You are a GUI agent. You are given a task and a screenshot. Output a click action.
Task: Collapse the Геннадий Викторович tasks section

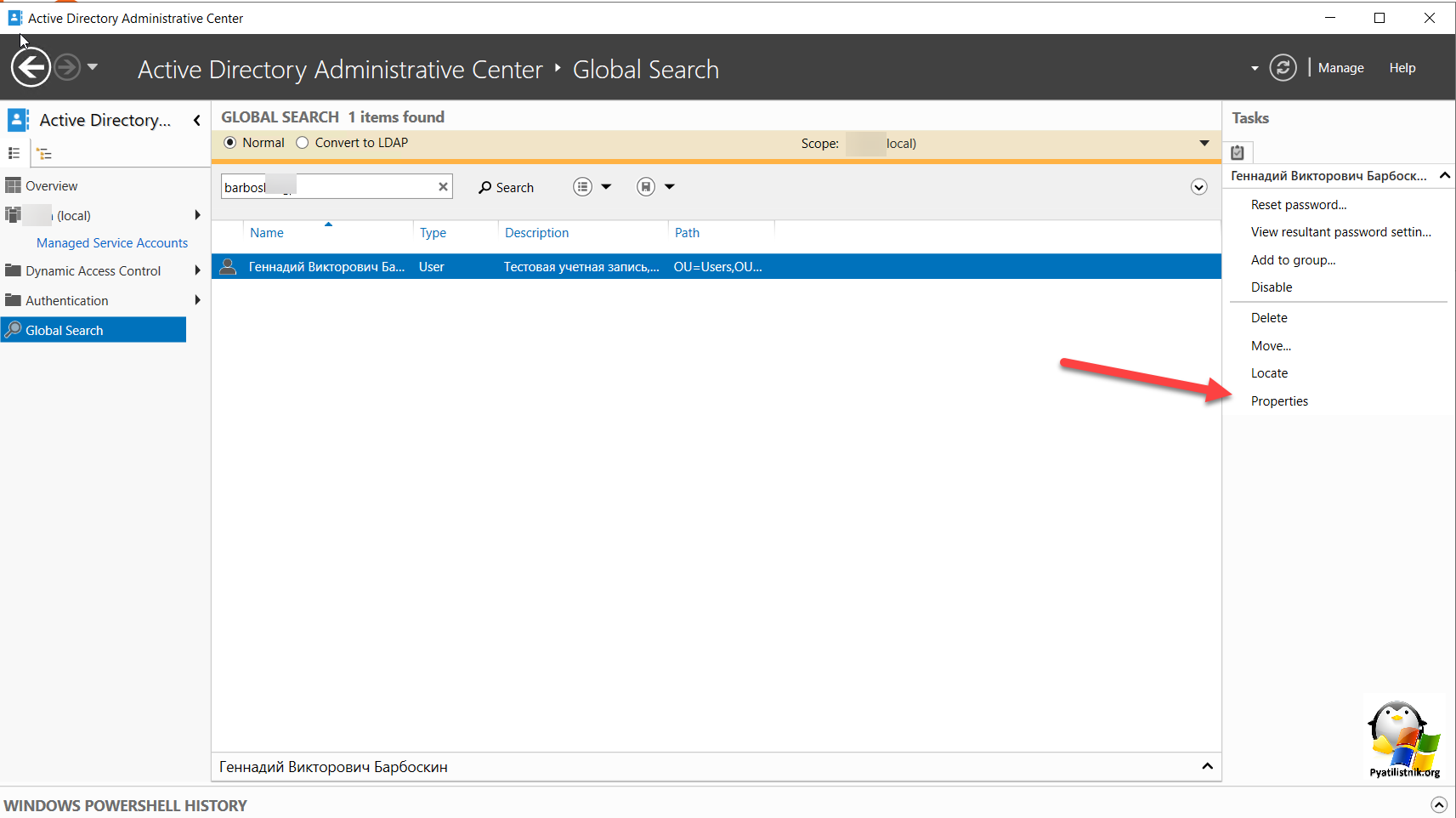point(1445,175)
